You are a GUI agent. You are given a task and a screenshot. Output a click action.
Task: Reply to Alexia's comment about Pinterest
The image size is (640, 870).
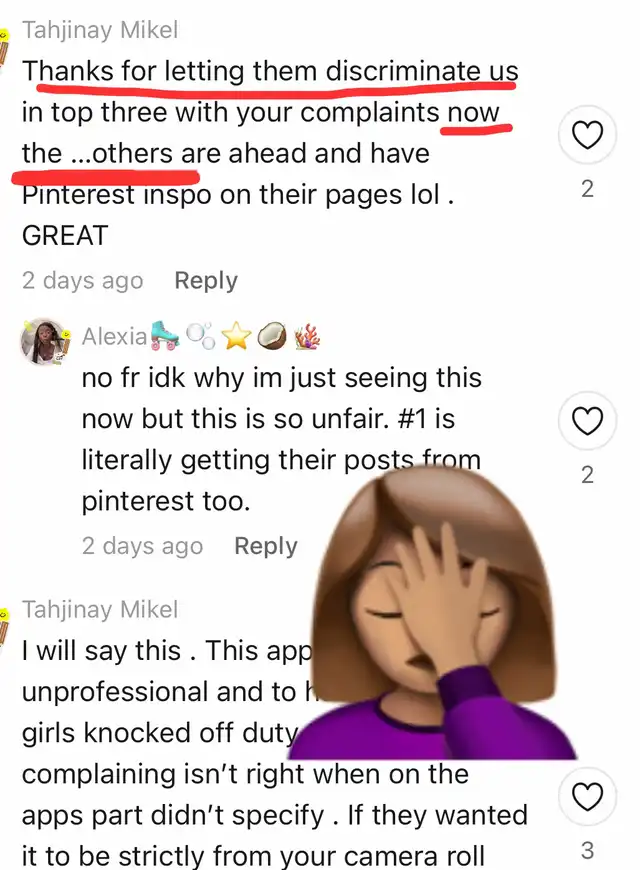(x=266, y=545)
